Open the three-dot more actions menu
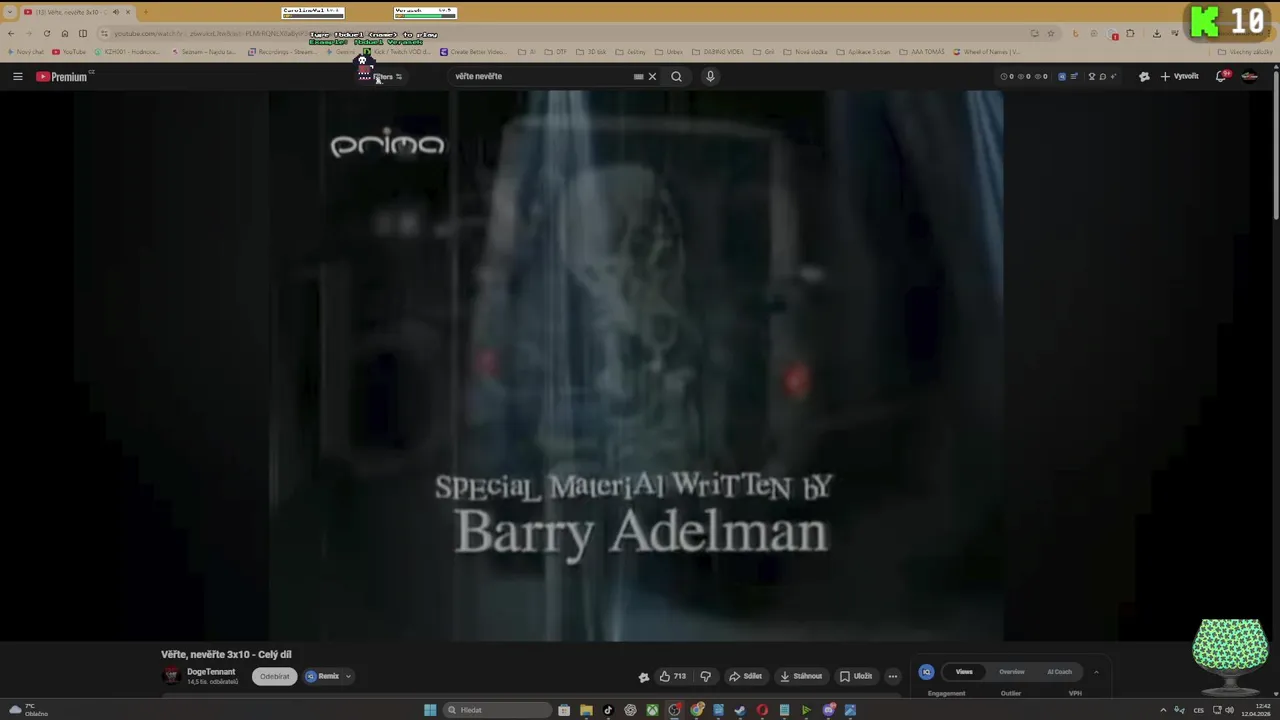 pos(893,676)
